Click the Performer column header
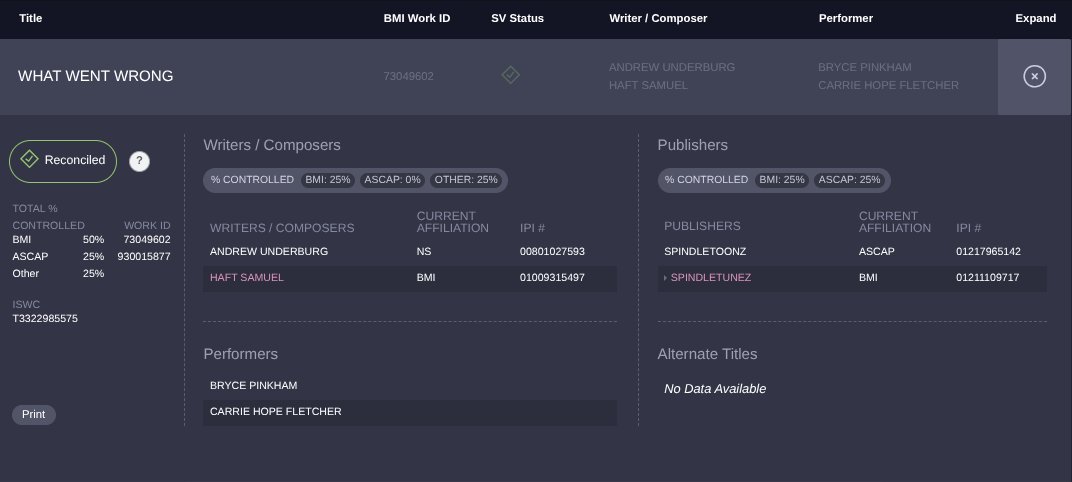 pos(846,18)
